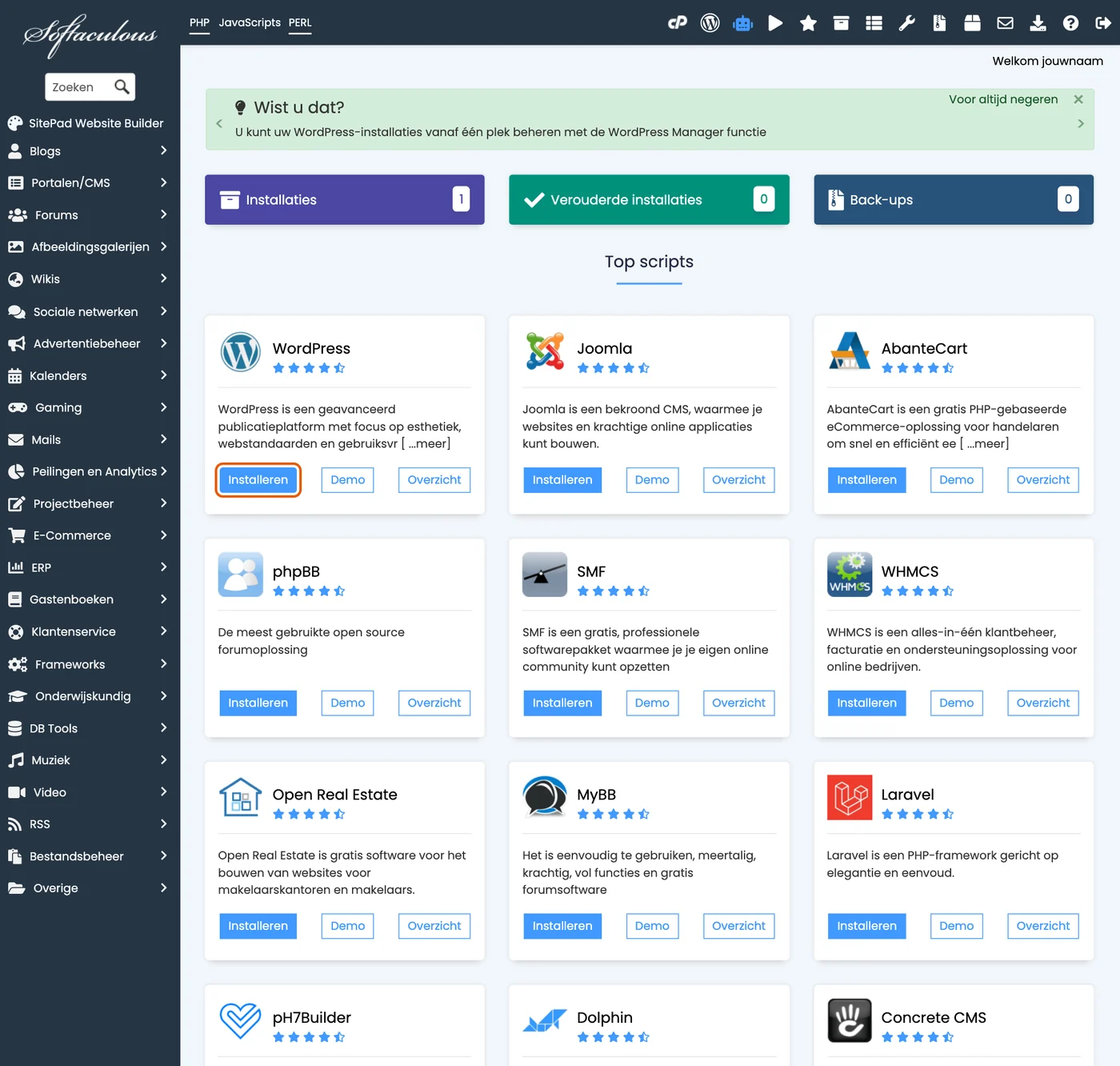Switch to the PERL tab
This screenshot has width=1120, height=1066.
pos(300,22)
